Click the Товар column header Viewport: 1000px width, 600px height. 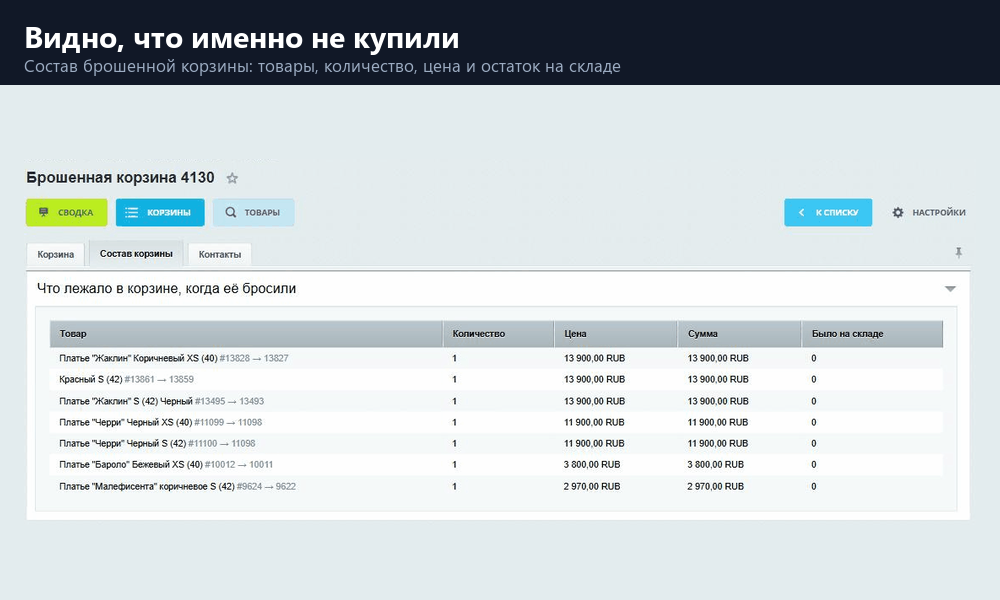pos(246,333)
